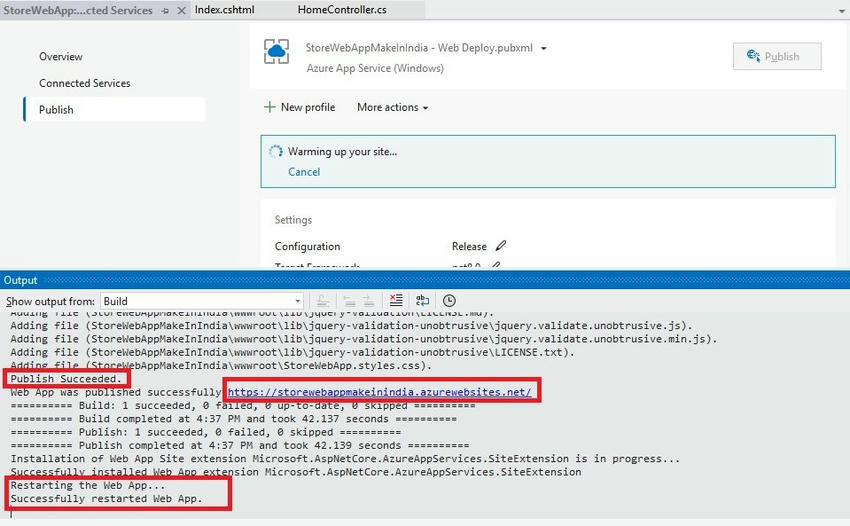Close the StoreWebApp Connected Services tab

click(x=182, y=11)
